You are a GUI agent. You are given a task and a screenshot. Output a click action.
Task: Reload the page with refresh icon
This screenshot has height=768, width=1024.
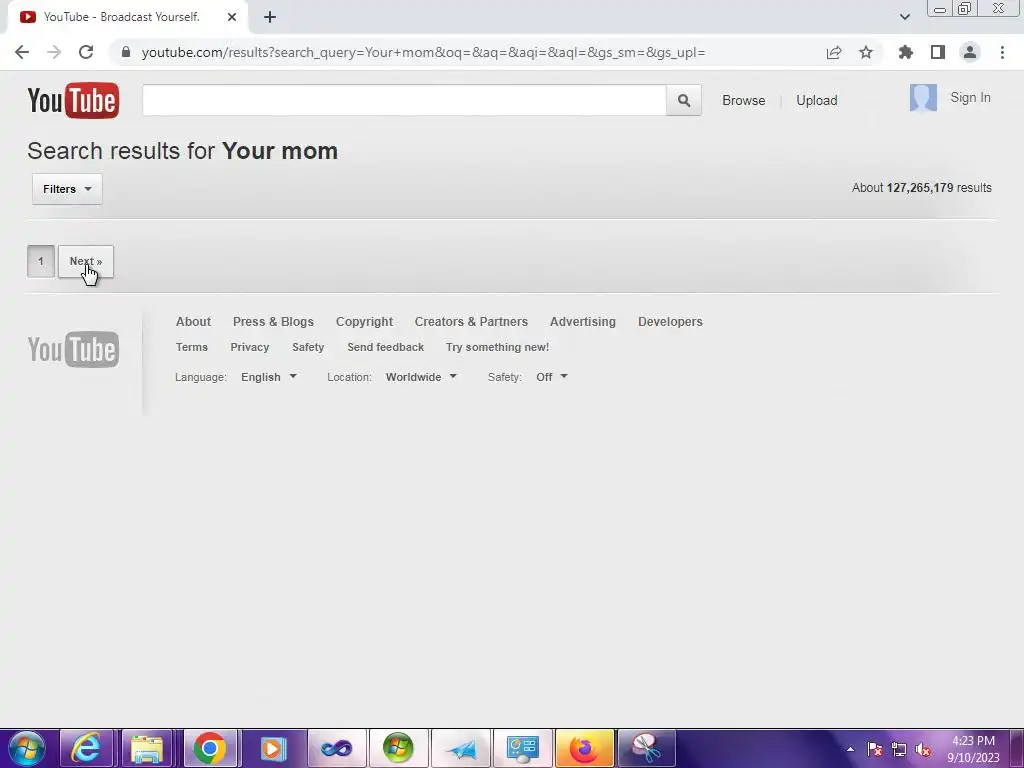[86, 52]
